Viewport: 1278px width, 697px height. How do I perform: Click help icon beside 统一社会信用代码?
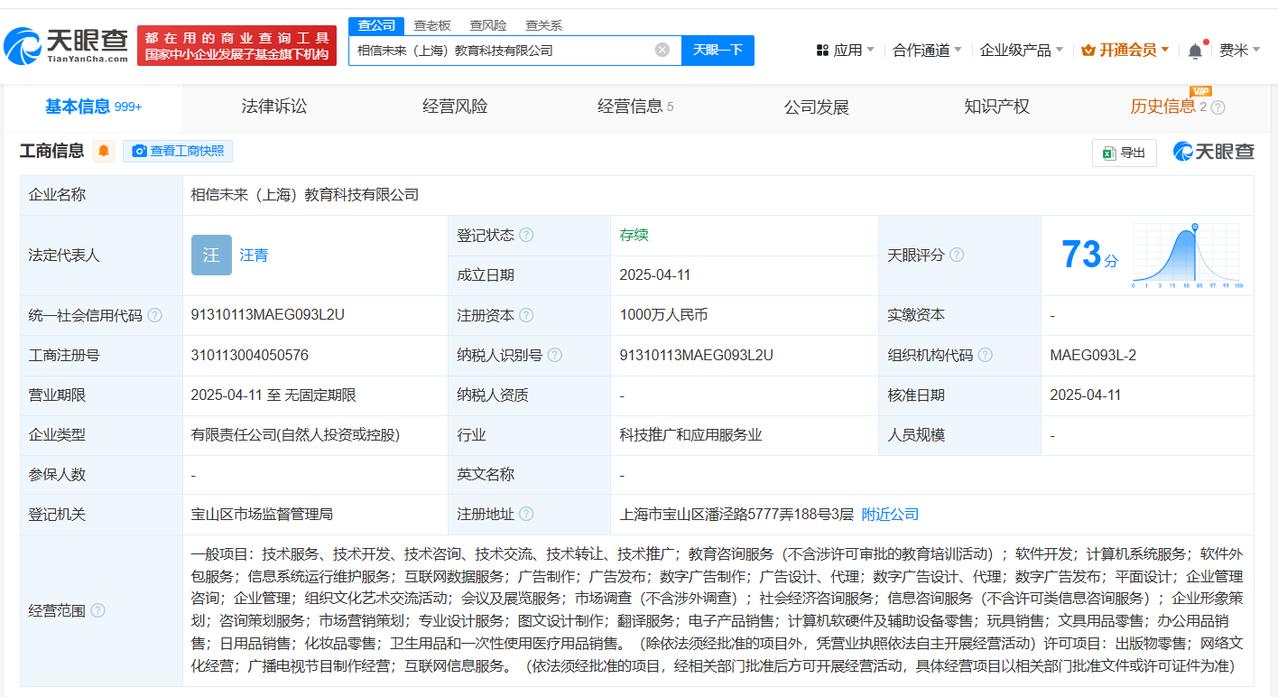155,315
